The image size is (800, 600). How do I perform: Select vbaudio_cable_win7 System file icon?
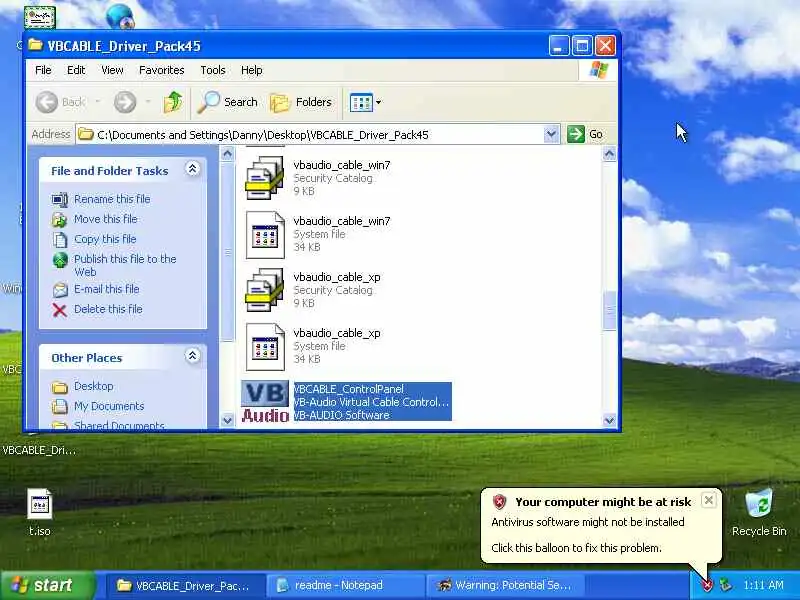click(x=264, y=235)
